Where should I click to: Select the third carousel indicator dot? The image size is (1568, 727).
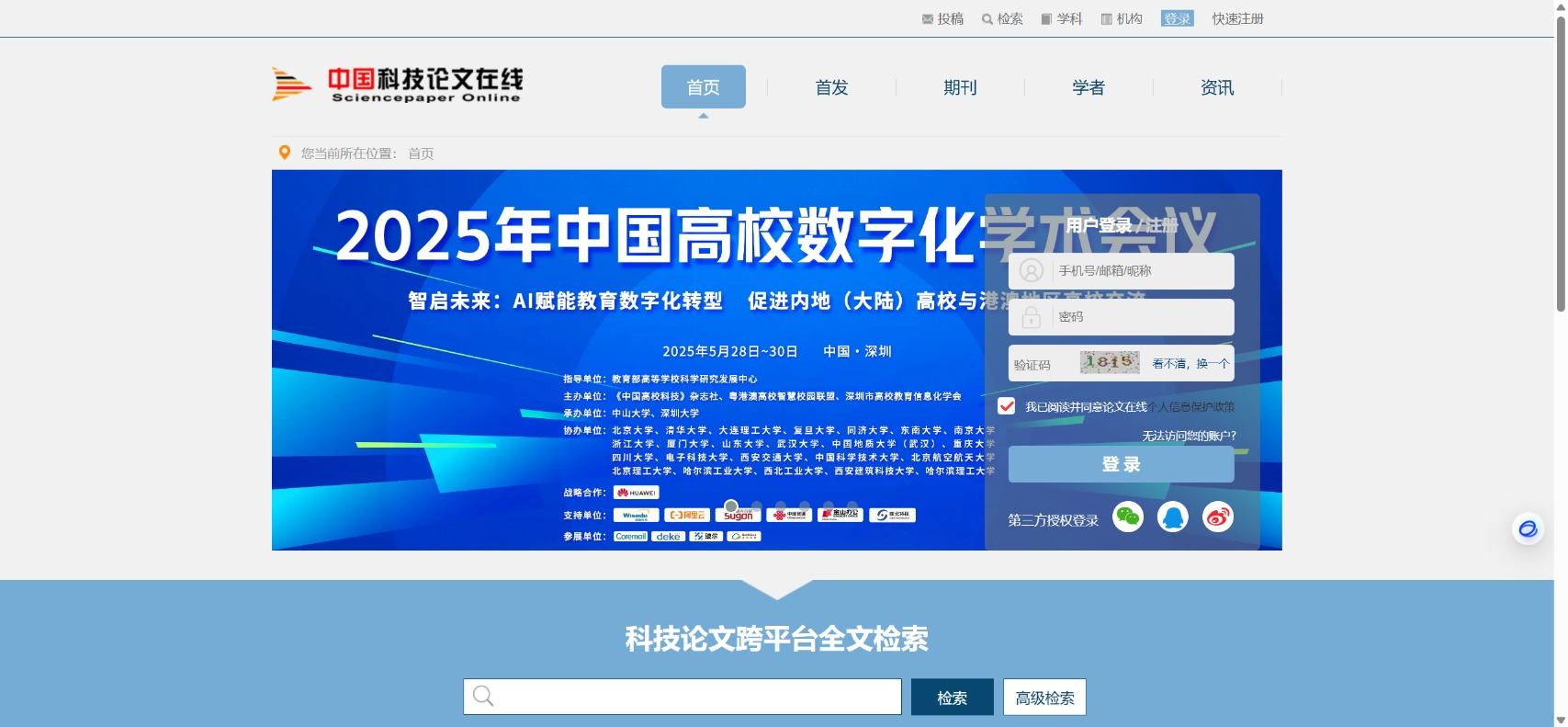pyautogui.click(x=780, y=506)
